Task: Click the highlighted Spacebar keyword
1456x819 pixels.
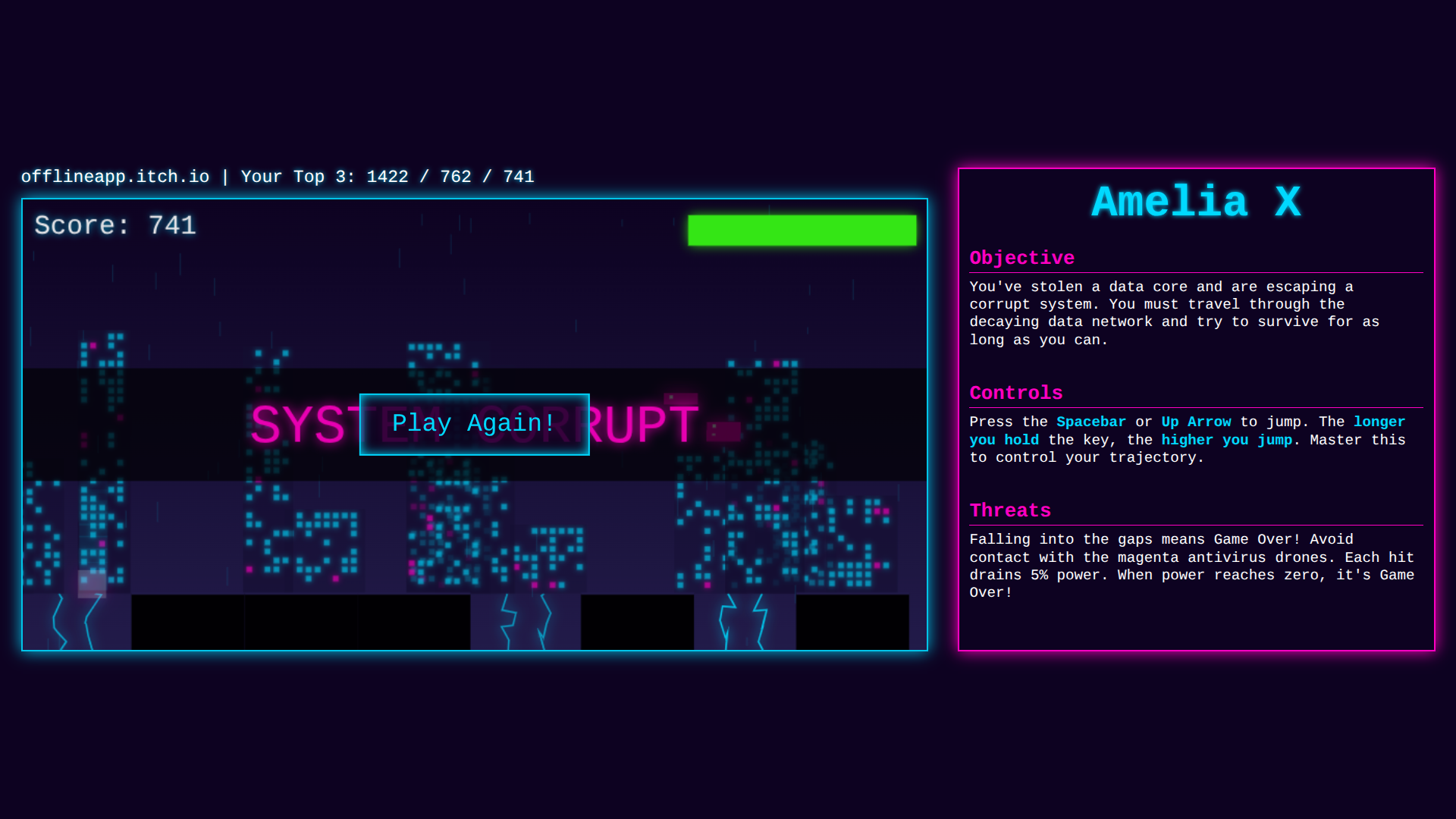Action: click(x=1090, y=422)
